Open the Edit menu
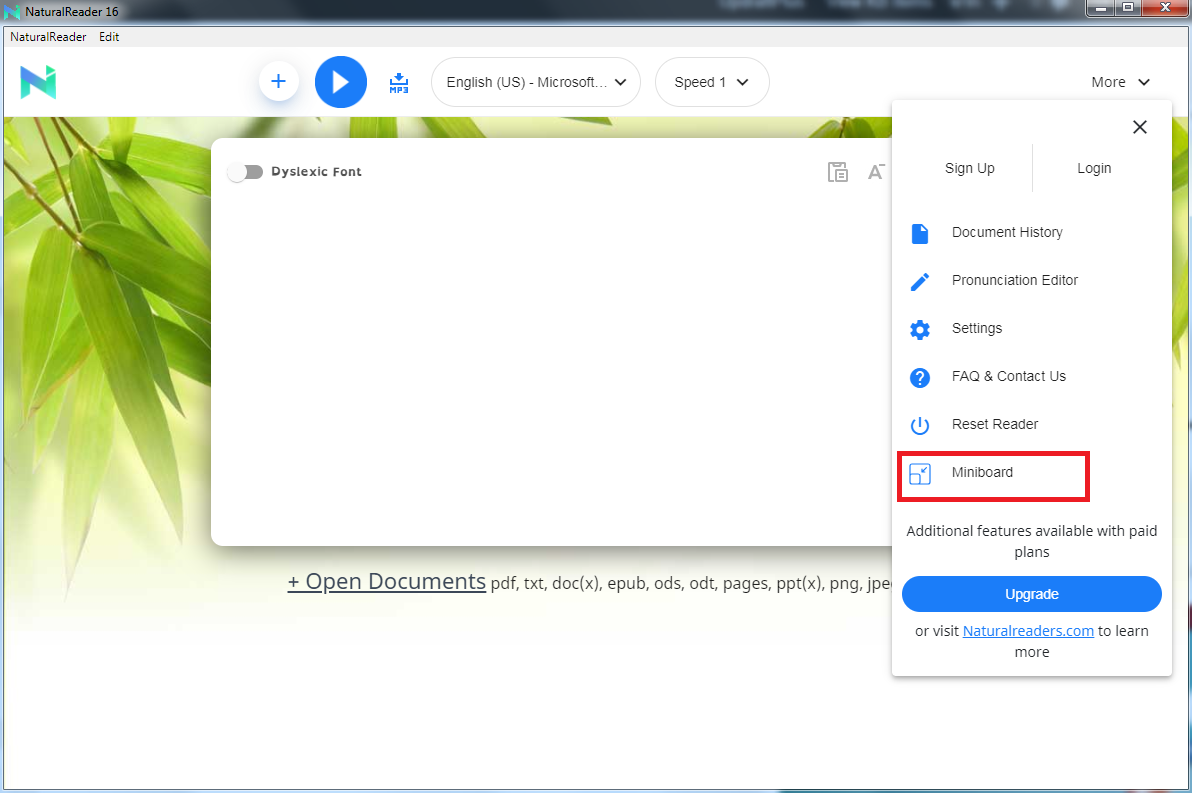This screenshot has width=1192, height=793. click(x=109, y=36)
